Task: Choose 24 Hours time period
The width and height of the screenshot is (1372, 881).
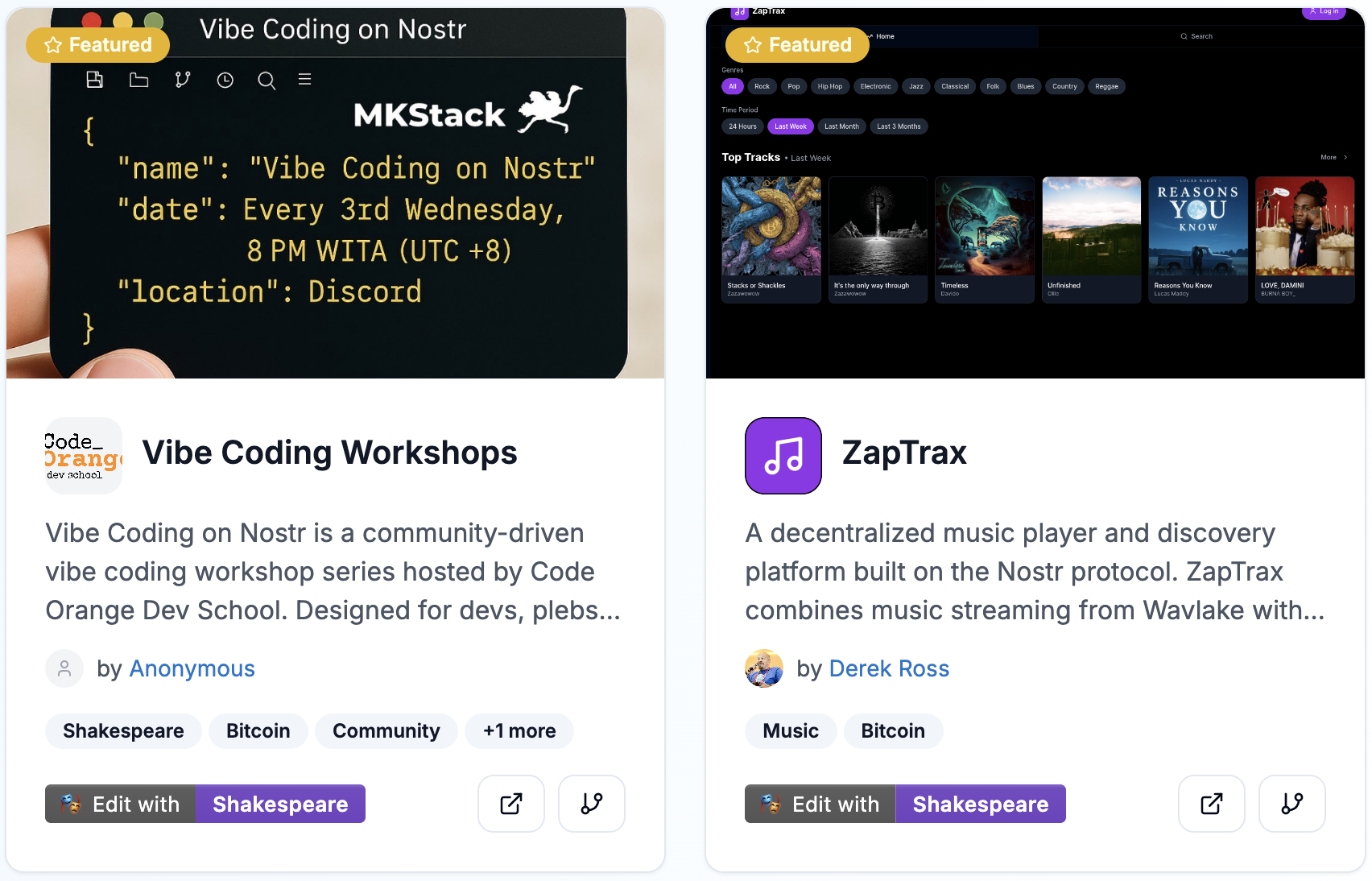Action: (x=743, y=126)
